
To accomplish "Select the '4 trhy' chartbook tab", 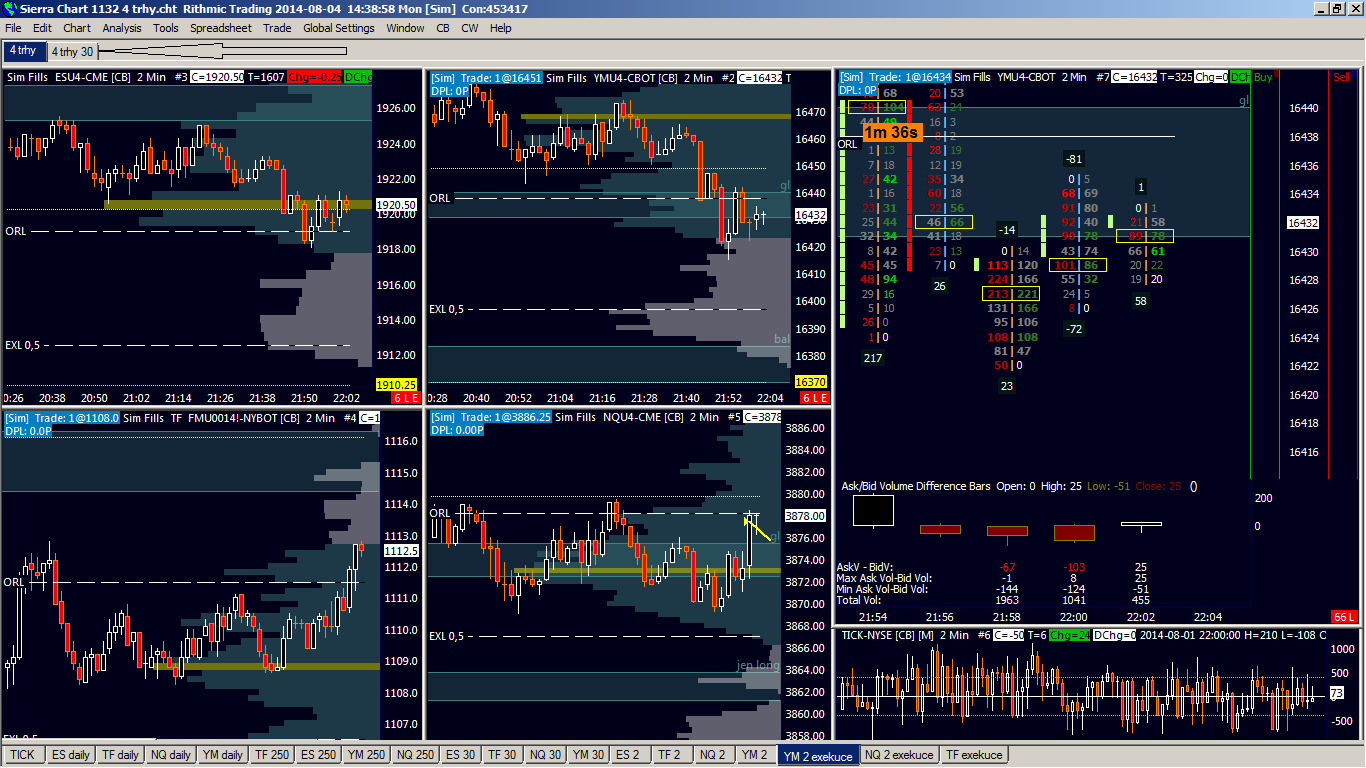I will 23,51.
